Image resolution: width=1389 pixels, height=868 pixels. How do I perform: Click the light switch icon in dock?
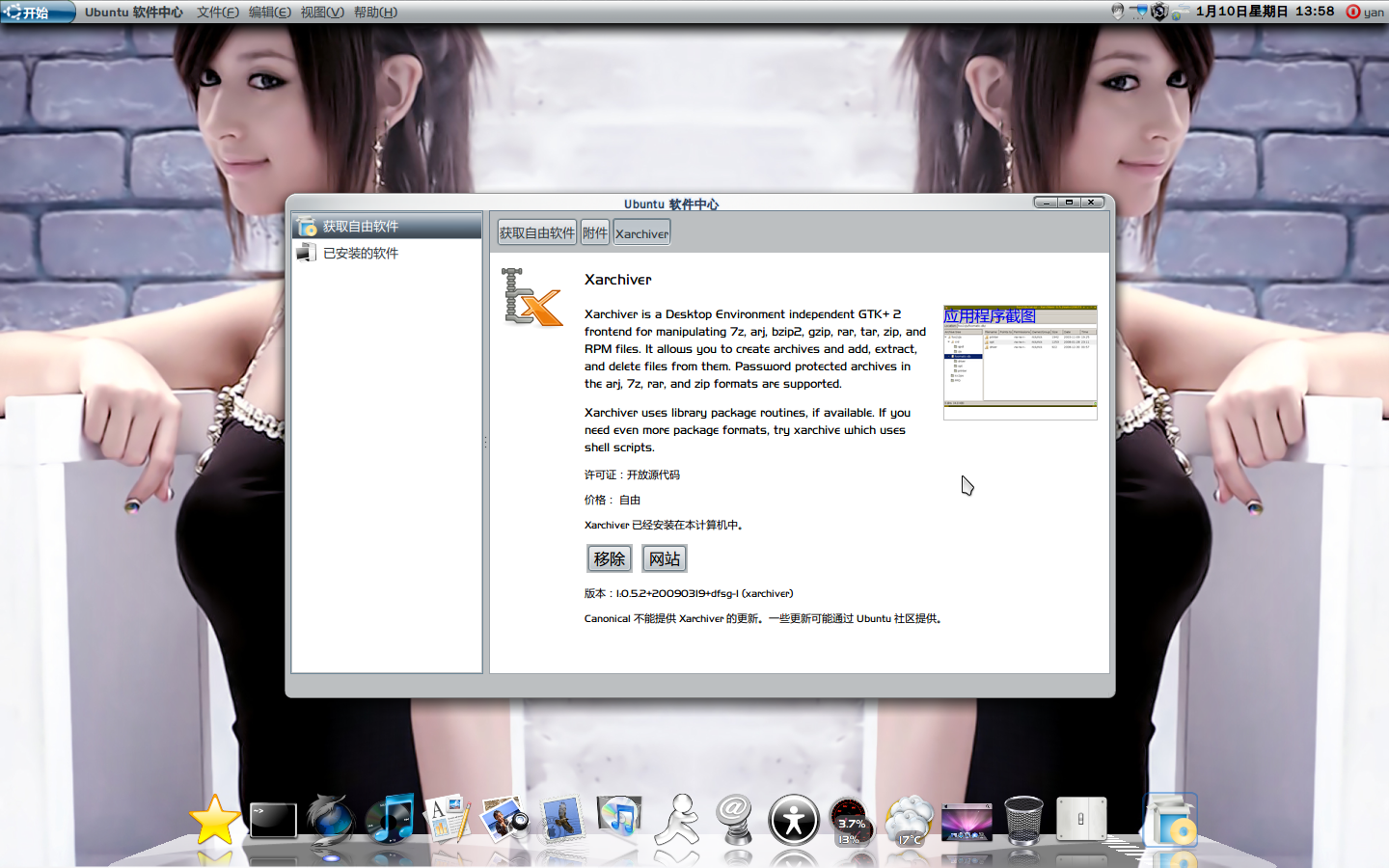[1081, 820]
